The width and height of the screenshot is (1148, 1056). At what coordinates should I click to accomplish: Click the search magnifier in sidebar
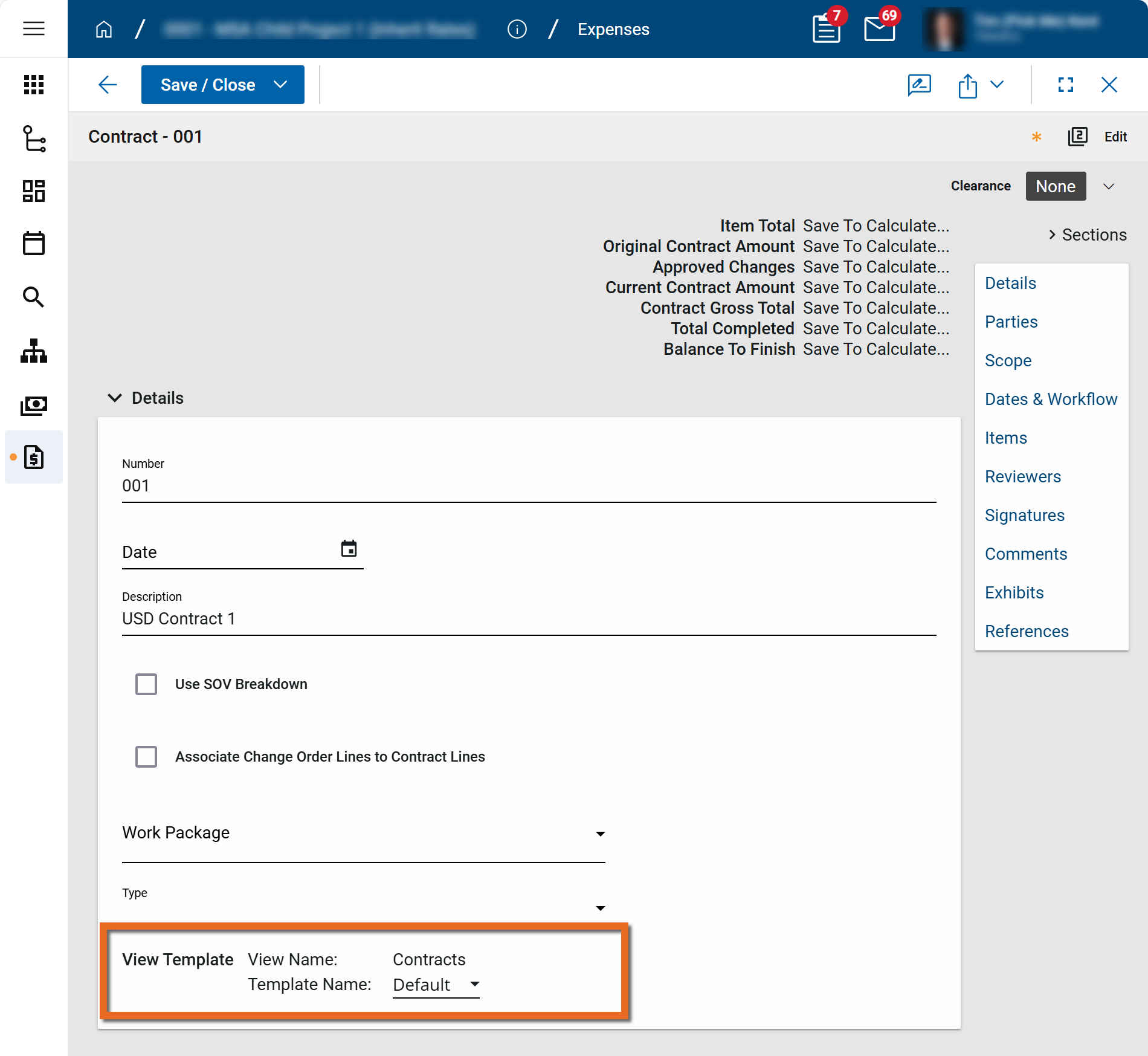coord(34,297)
